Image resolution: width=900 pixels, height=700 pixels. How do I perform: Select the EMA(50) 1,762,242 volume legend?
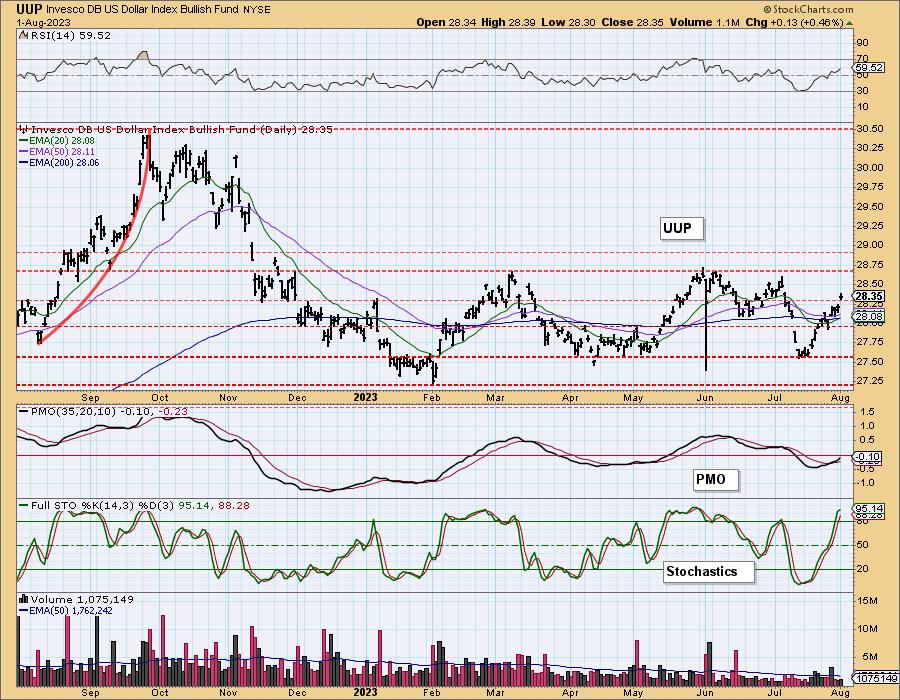[65, 610]
